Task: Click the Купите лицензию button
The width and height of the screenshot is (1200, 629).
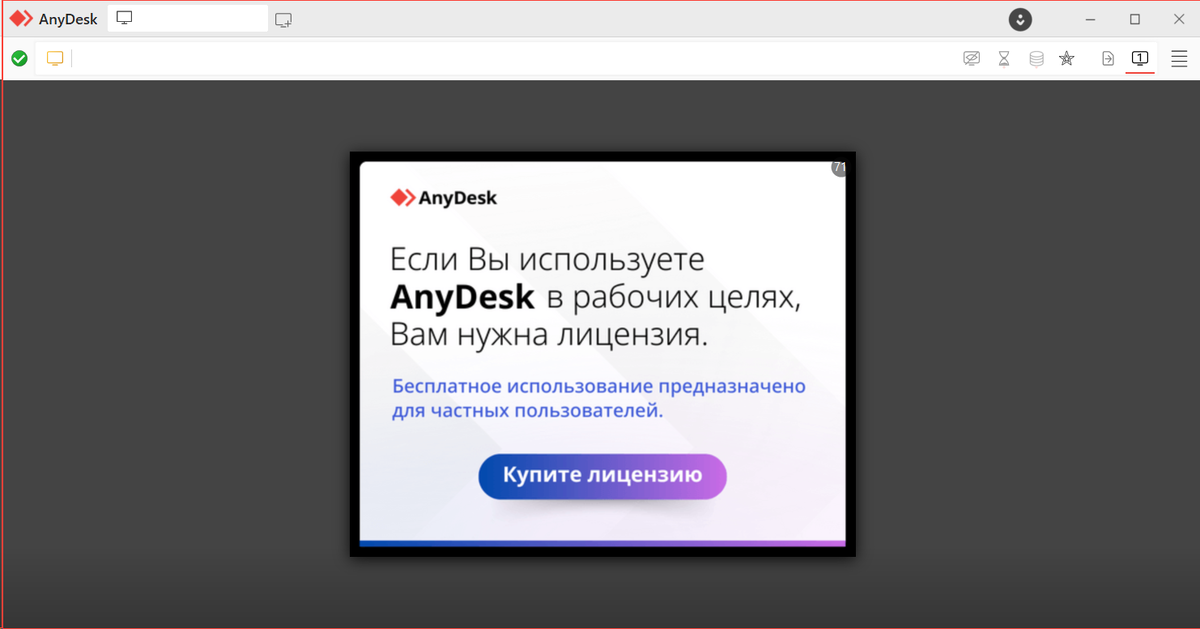Action: point(602,476)
